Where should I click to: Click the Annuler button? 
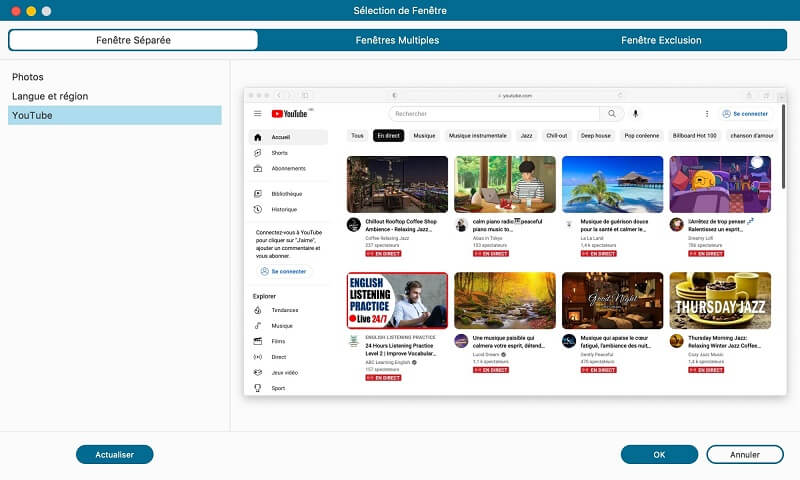tap(745, 454)
